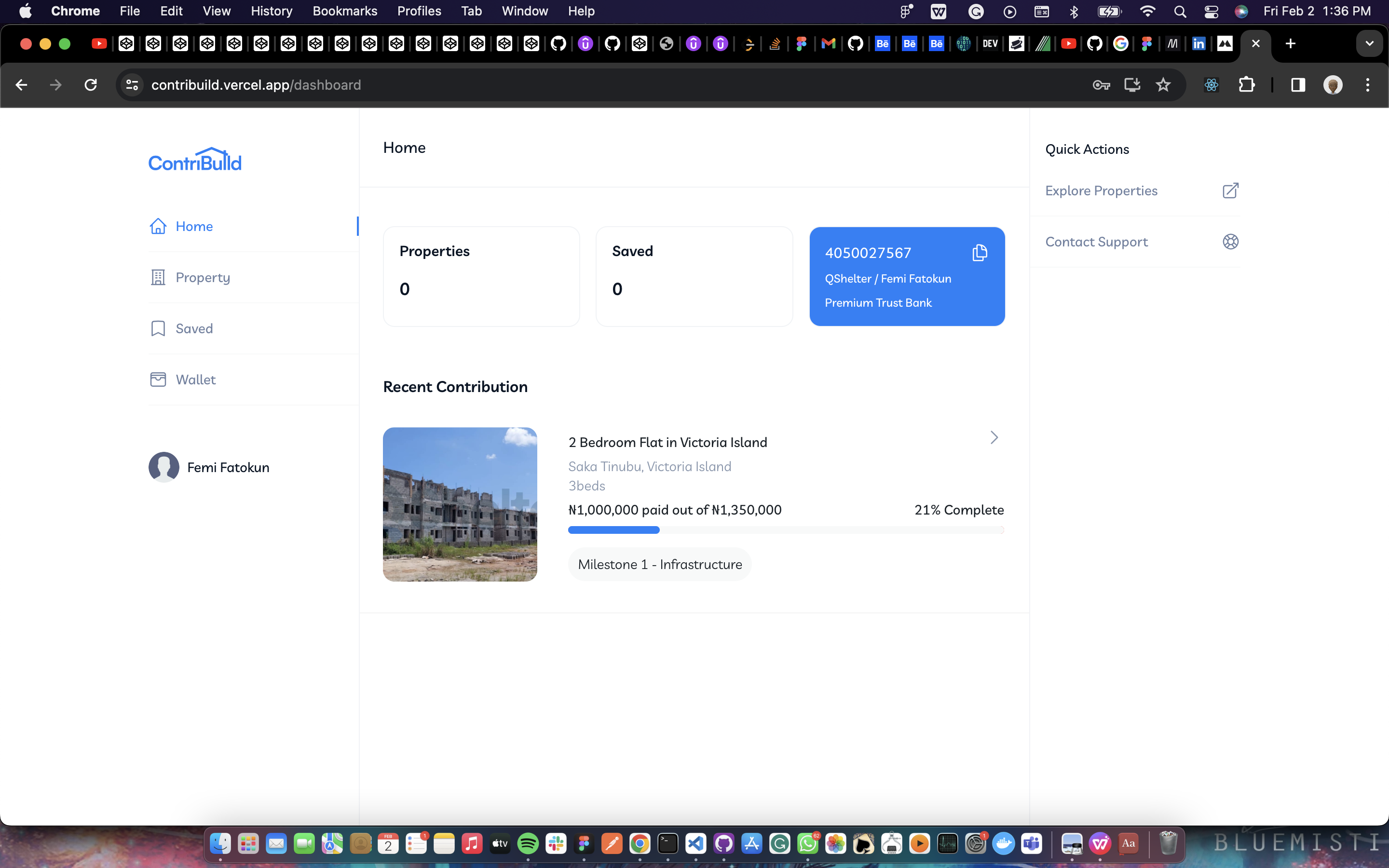This screenshot has width=1389, height=868.
Task: Click the Victoria Island property thumbnail
Action: tap(460, 504)
